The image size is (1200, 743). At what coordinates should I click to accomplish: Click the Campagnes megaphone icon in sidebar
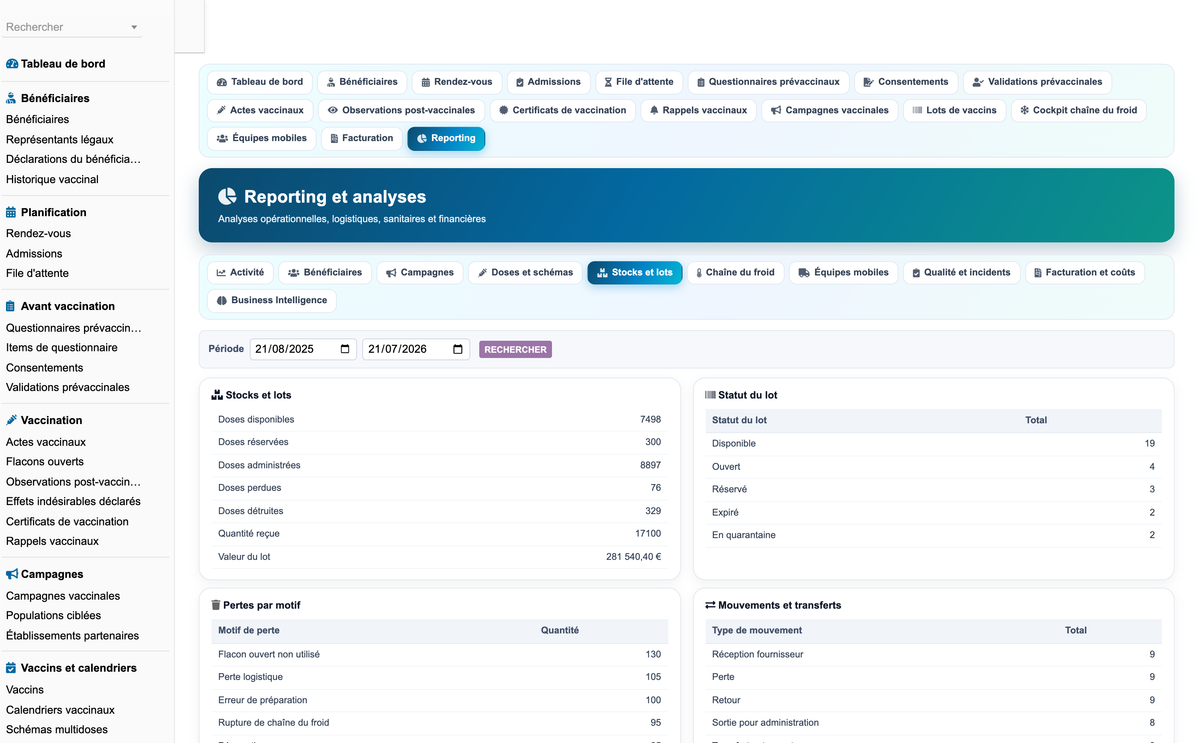click(x=12, y=574)
